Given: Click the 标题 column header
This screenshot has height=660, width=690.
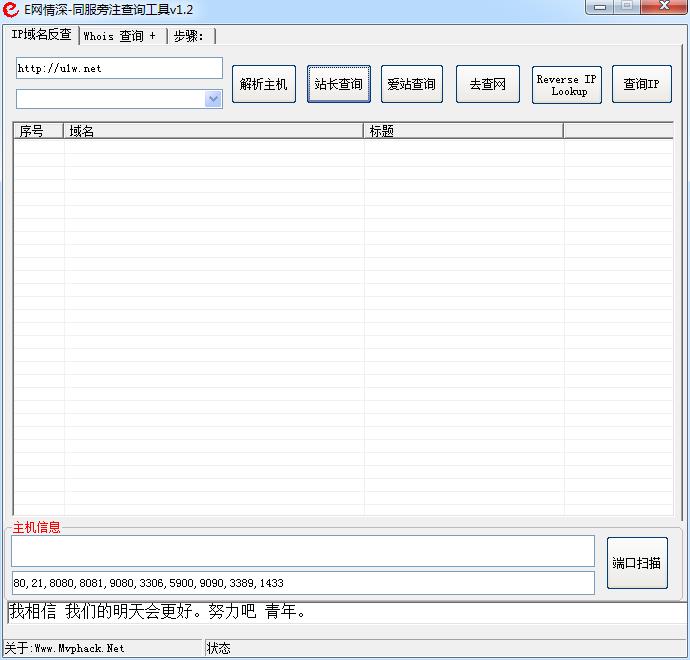Looking at the screenshot, I should coord(463,131).
